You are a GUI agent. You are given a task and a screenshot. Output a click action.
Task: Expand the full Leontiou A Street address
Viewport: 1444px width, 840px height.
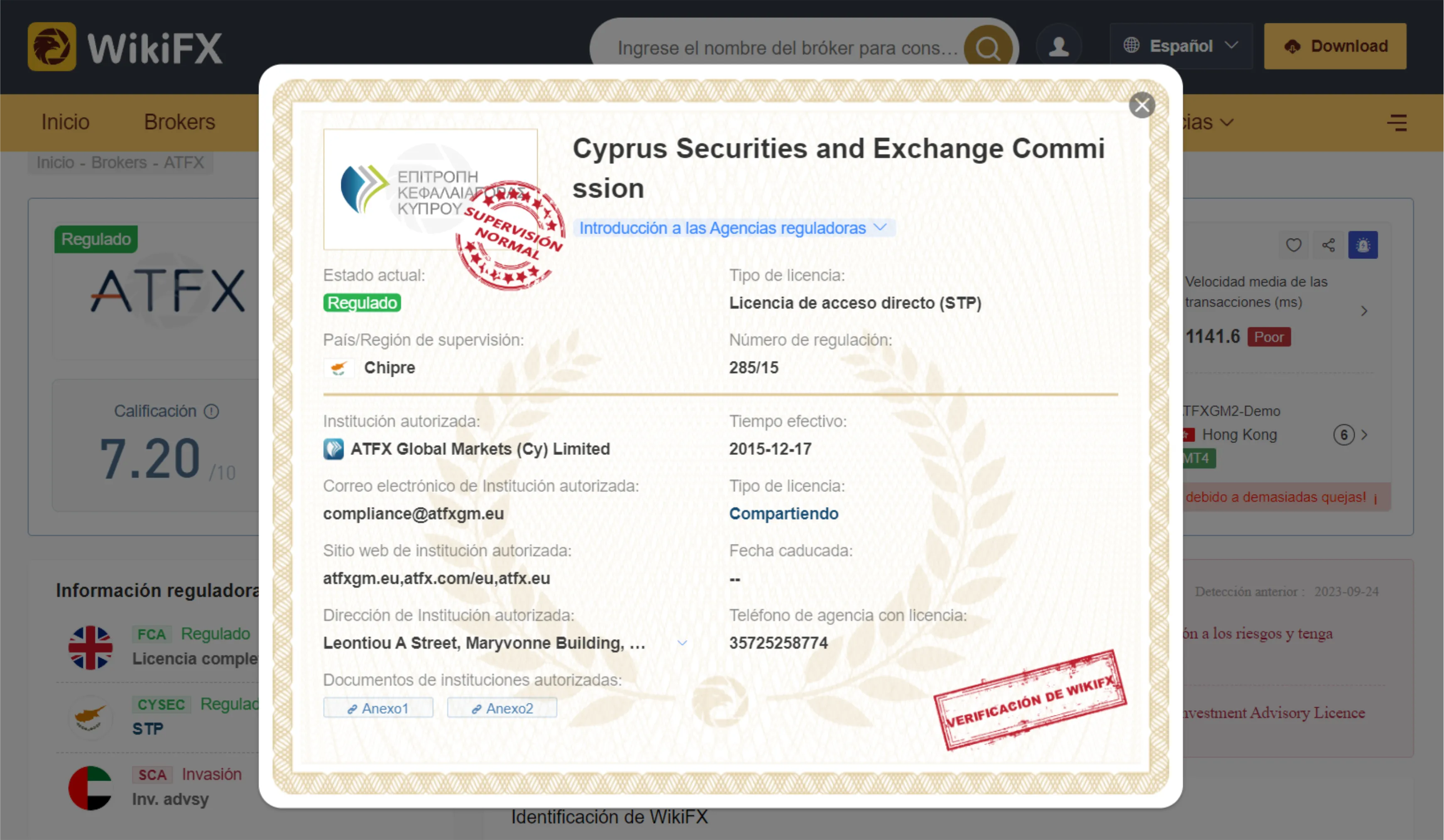[x=682, y=643]
